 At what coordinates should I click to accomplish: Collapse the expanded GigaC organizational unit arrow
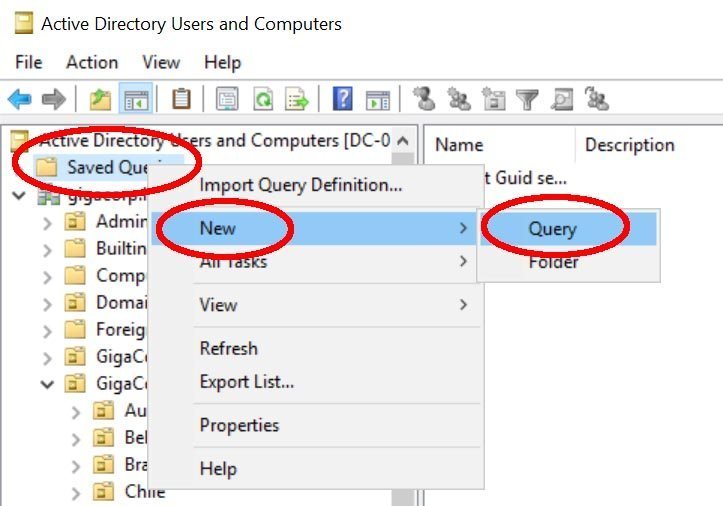pyautogui.click(x=47, y=384)
